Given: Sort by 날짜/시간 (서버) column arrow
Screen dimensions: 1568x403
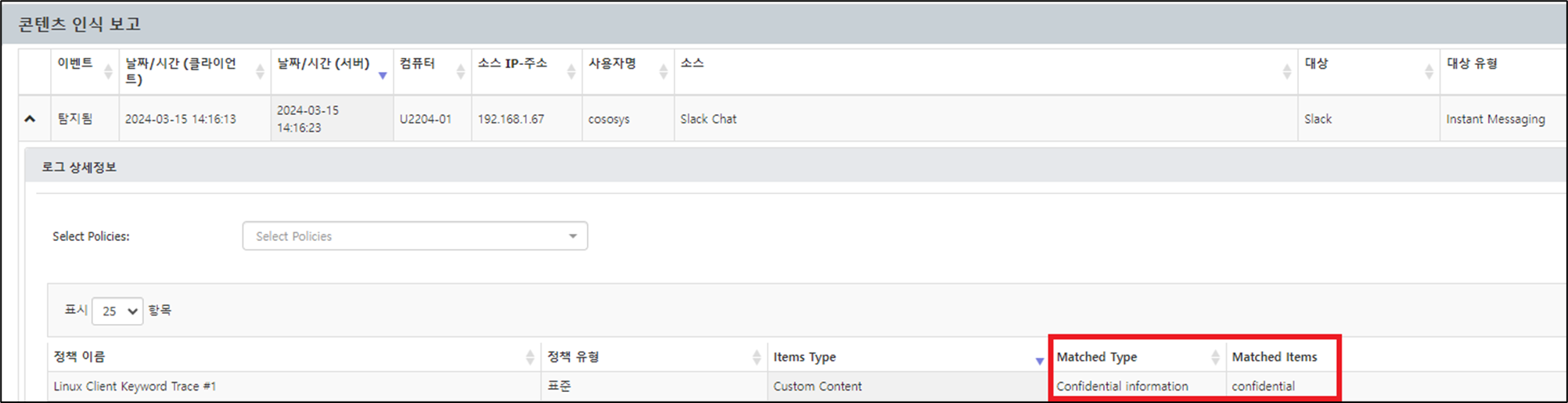Looking at the screenshot, I should pos(383,75).
